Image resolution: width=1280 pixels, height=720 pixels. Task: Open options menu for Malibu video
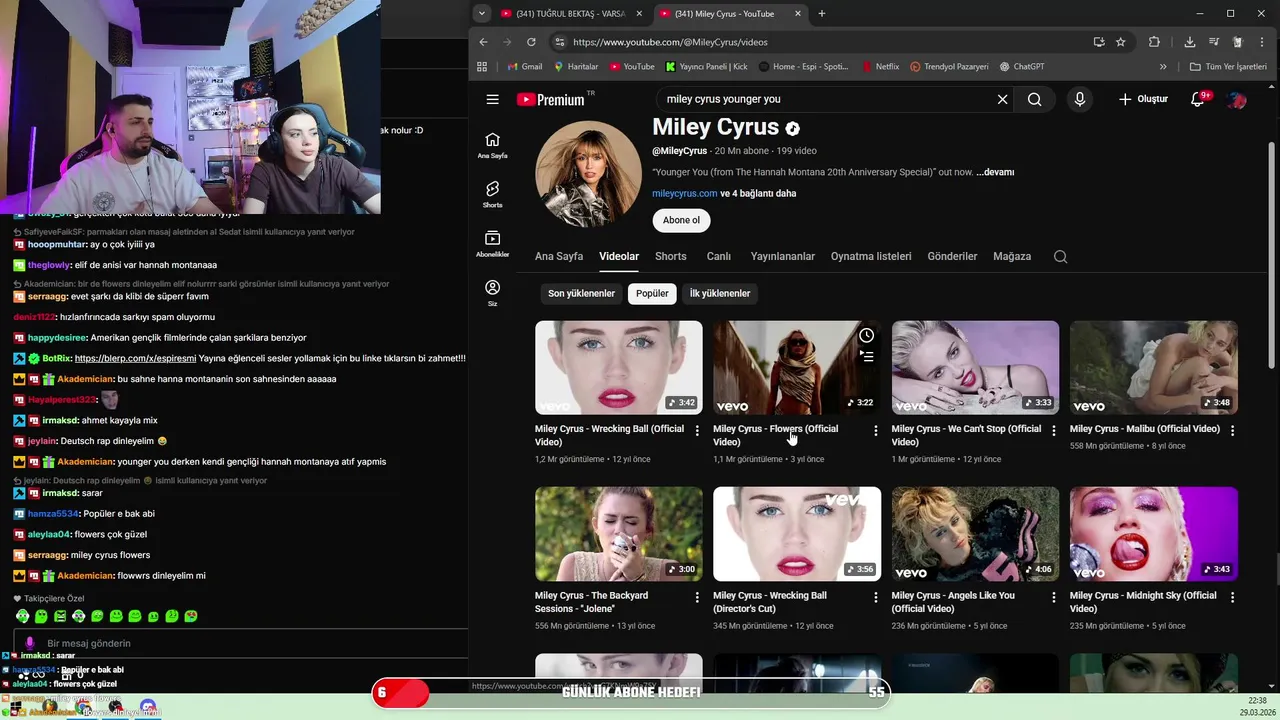click(1232, 430)
